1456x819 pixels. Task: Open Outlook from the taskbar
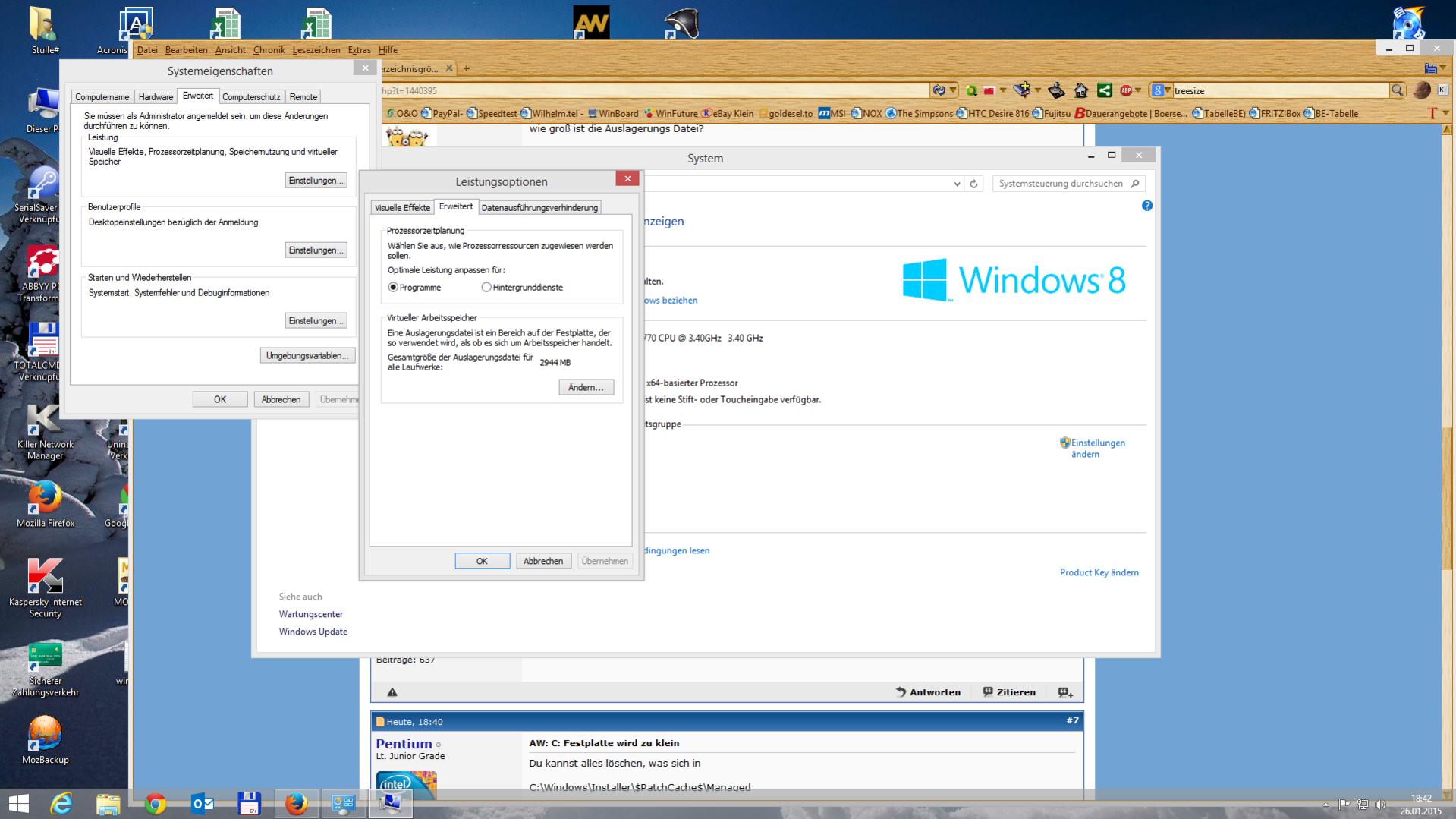[x=203, y=803]
